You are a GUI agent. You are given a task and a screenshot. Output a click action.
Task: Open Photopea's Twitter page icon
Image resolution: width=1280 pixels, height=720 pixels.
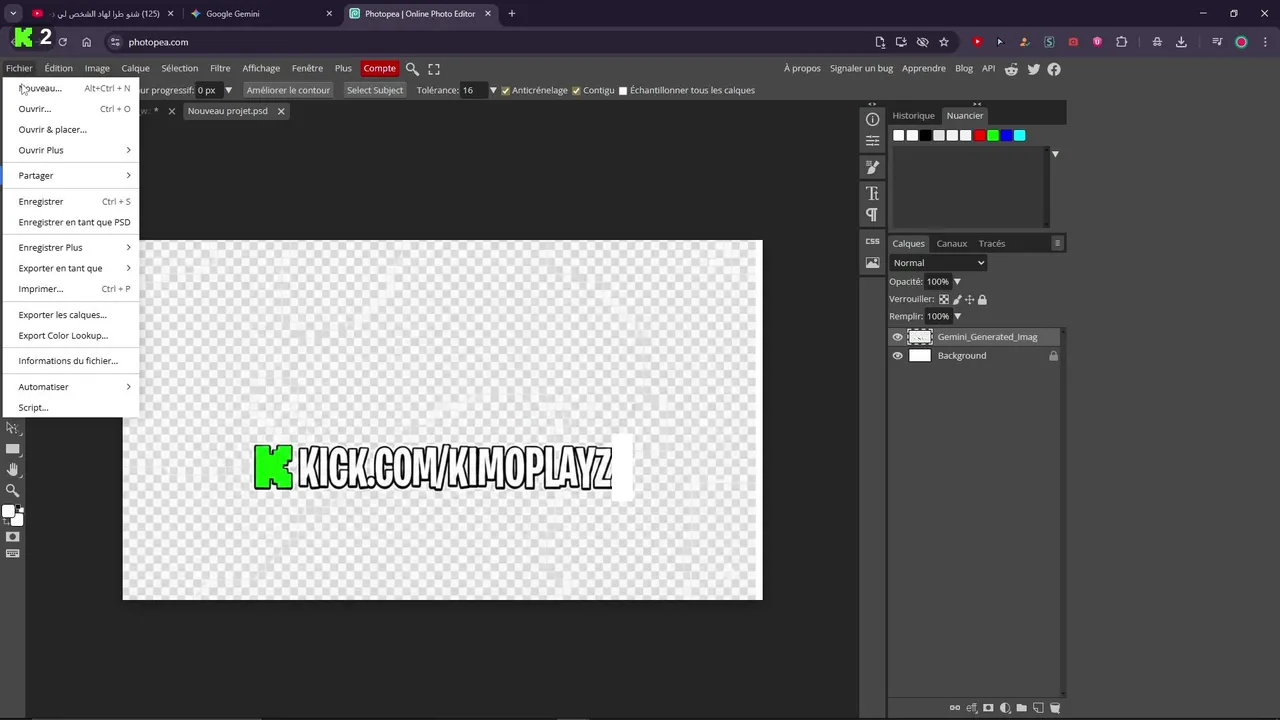pos(1033,69)
